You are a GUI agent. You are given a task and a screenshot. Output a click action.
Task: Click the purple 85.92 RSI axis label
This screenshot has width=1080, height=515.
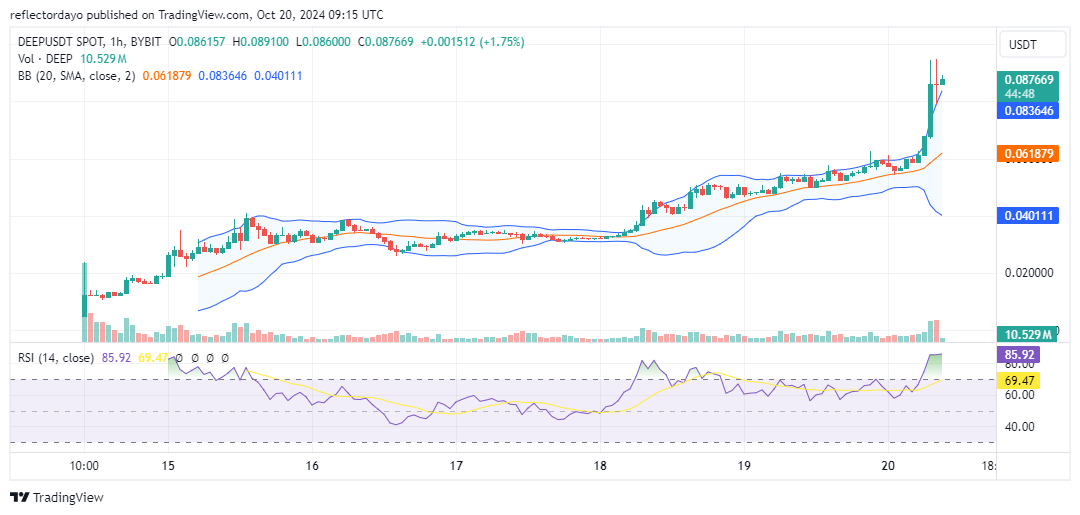point(1019,355)
